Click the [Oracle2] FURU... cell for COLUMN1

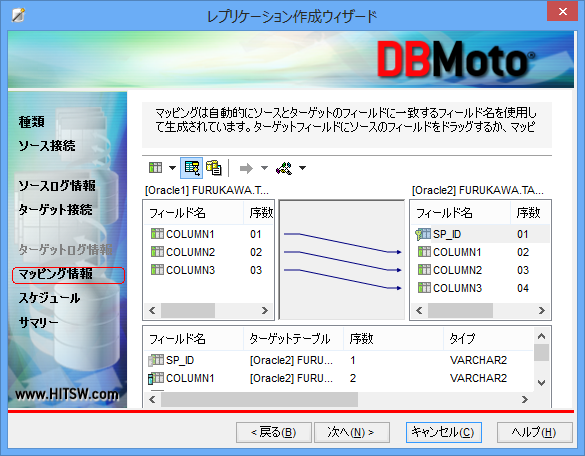click(291, 378)
